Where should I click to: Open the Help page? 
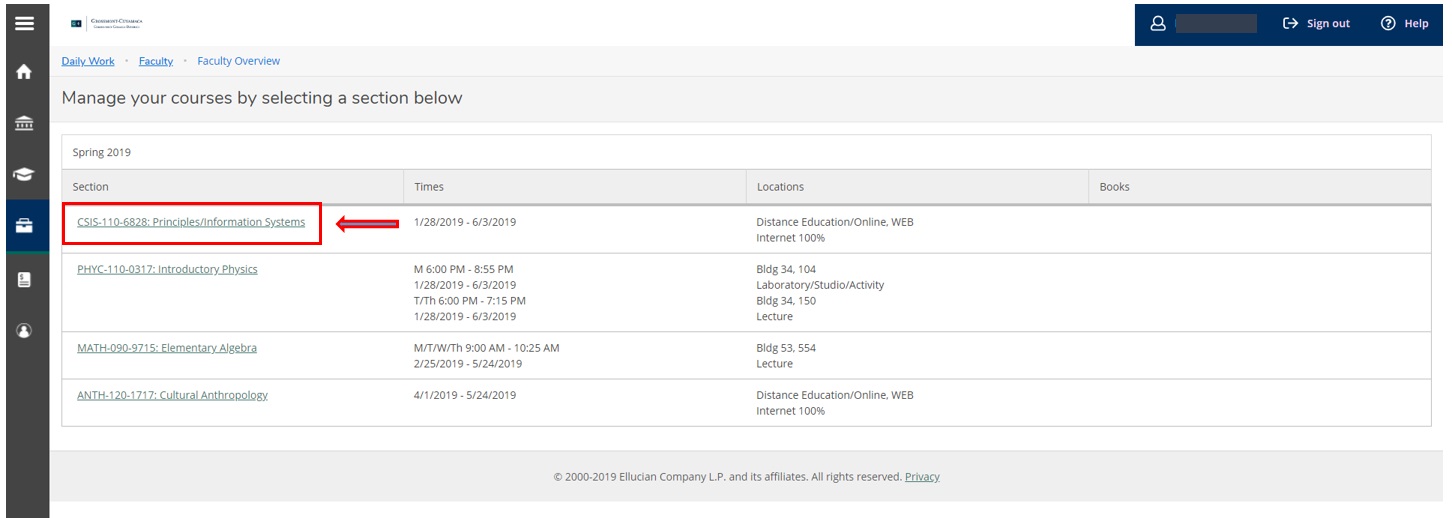click(1404, 23)
